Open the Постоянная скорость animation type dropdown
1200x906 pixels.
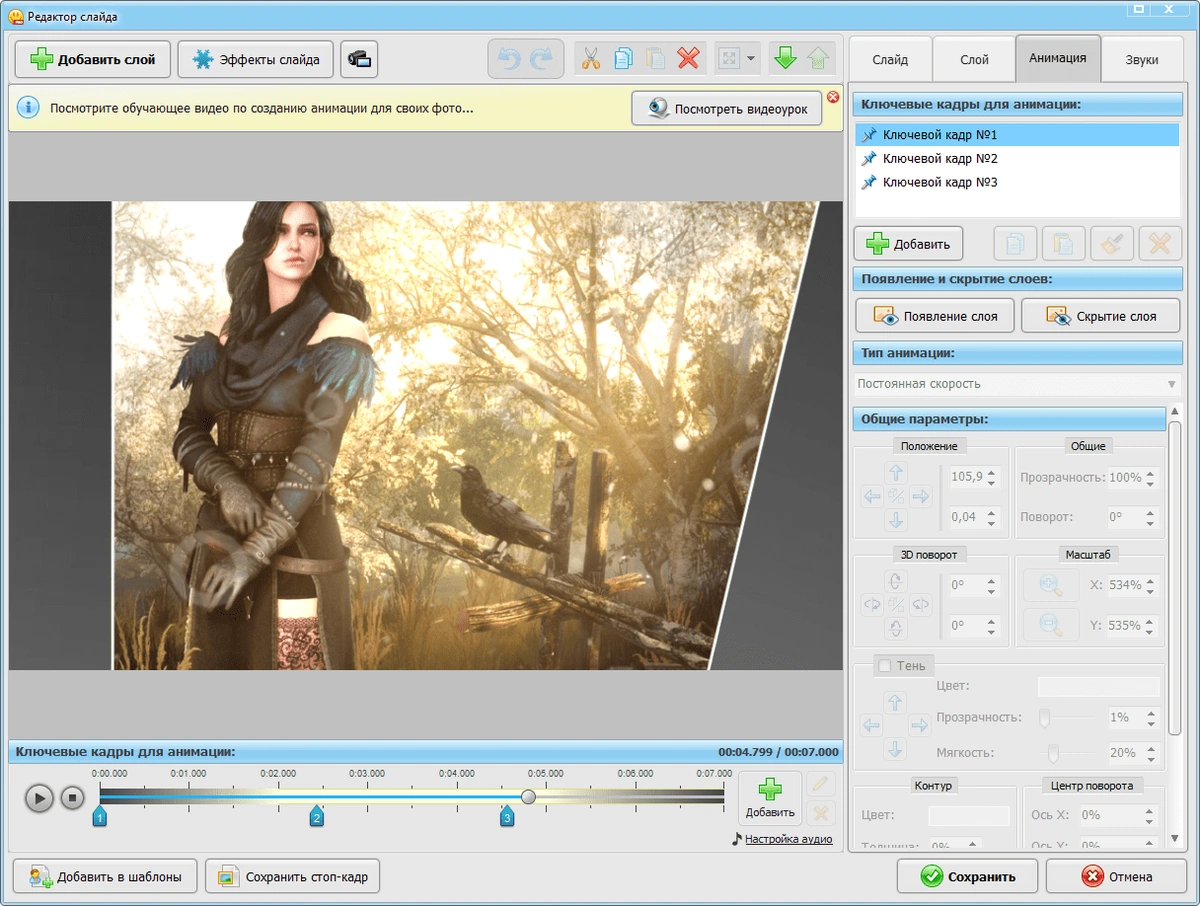[x=1017, y=384]
